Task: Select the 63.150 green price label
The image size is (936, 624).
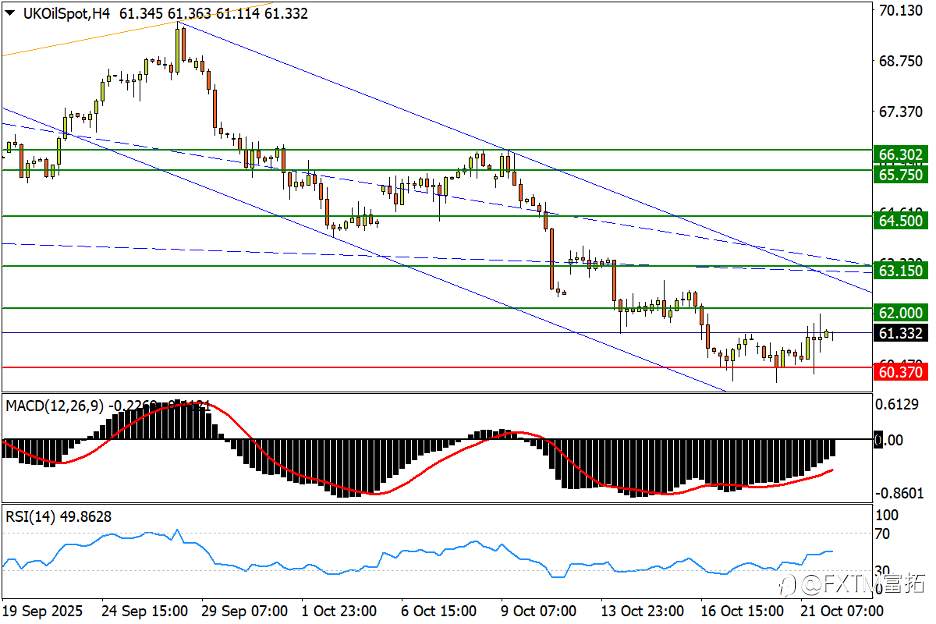Action: (901, 270)
